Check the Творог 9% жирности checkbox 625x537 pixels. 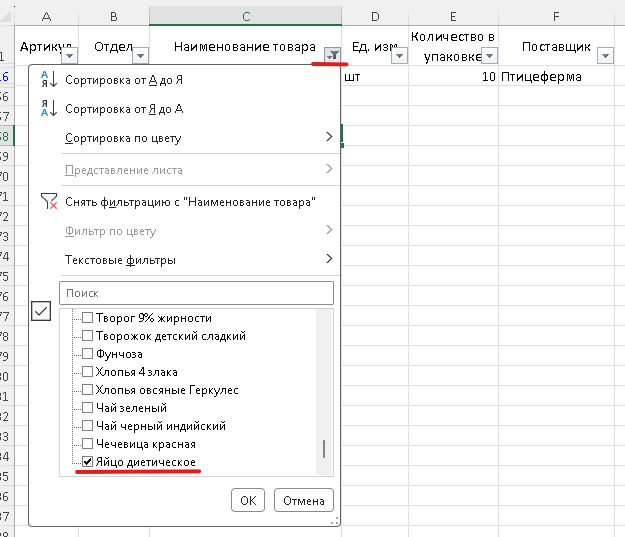click(x=88, y=318)
